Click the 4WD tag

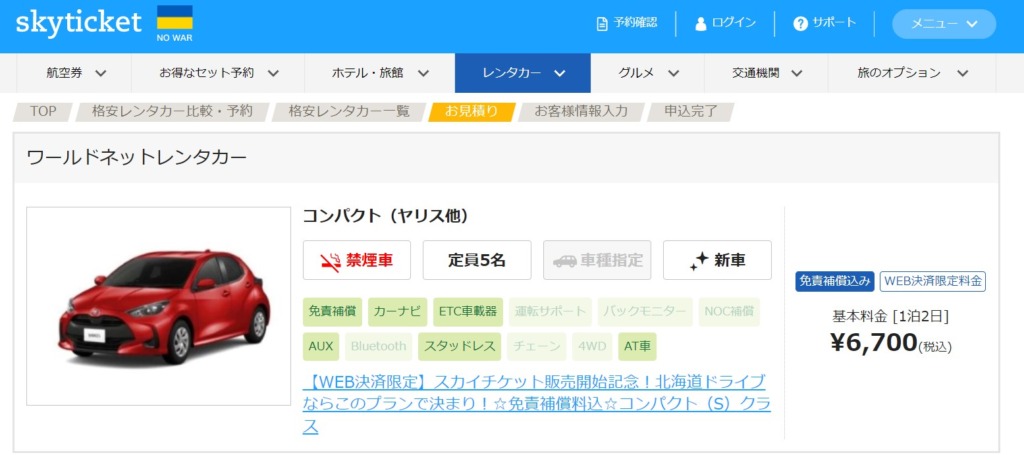click(x=592, y=347)
